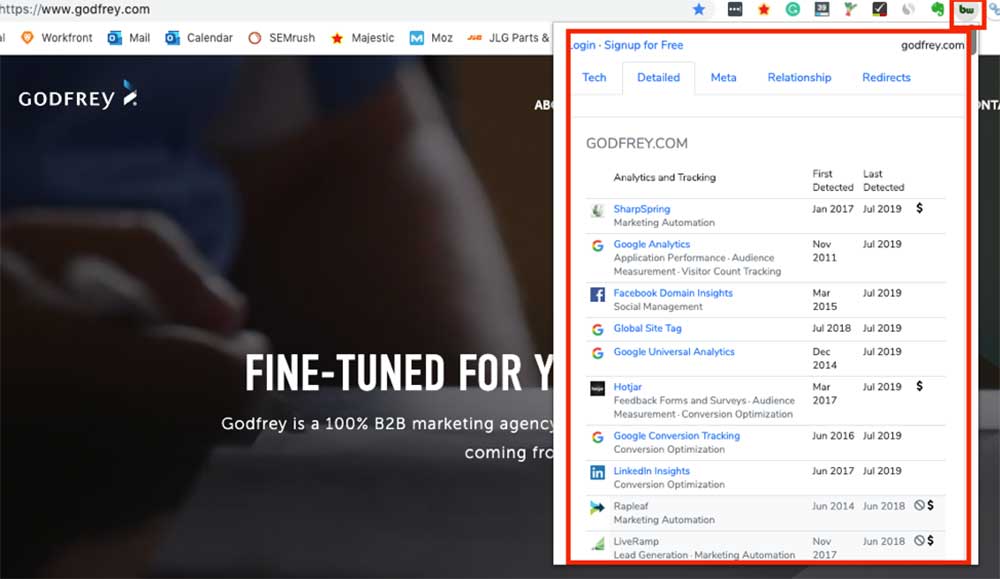Click the dollar sign in SharpSpring row
This screenshot has height=579, width=1000.
[919, 208]
